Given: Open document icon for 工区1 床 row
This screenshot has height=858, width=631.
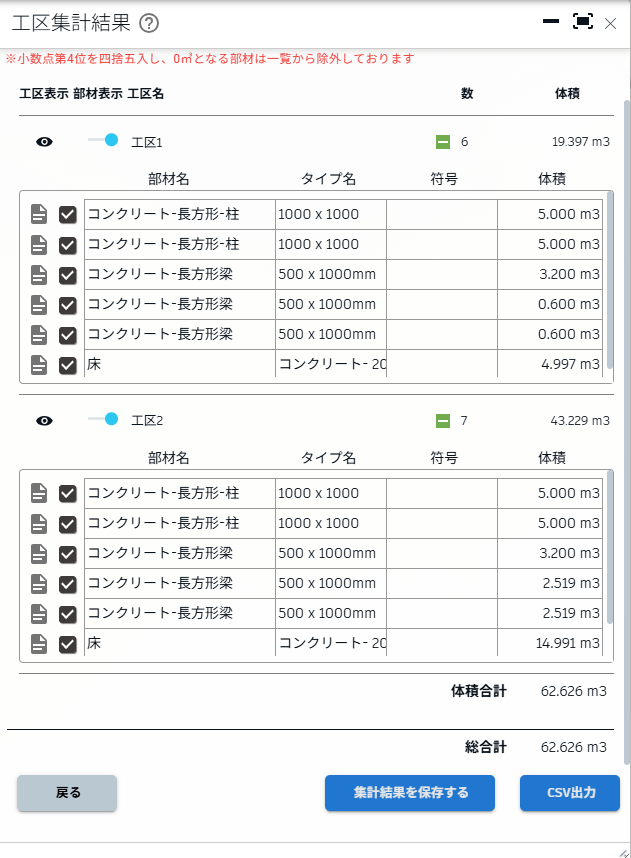Looking at the screenshot, I should [39, 364].
